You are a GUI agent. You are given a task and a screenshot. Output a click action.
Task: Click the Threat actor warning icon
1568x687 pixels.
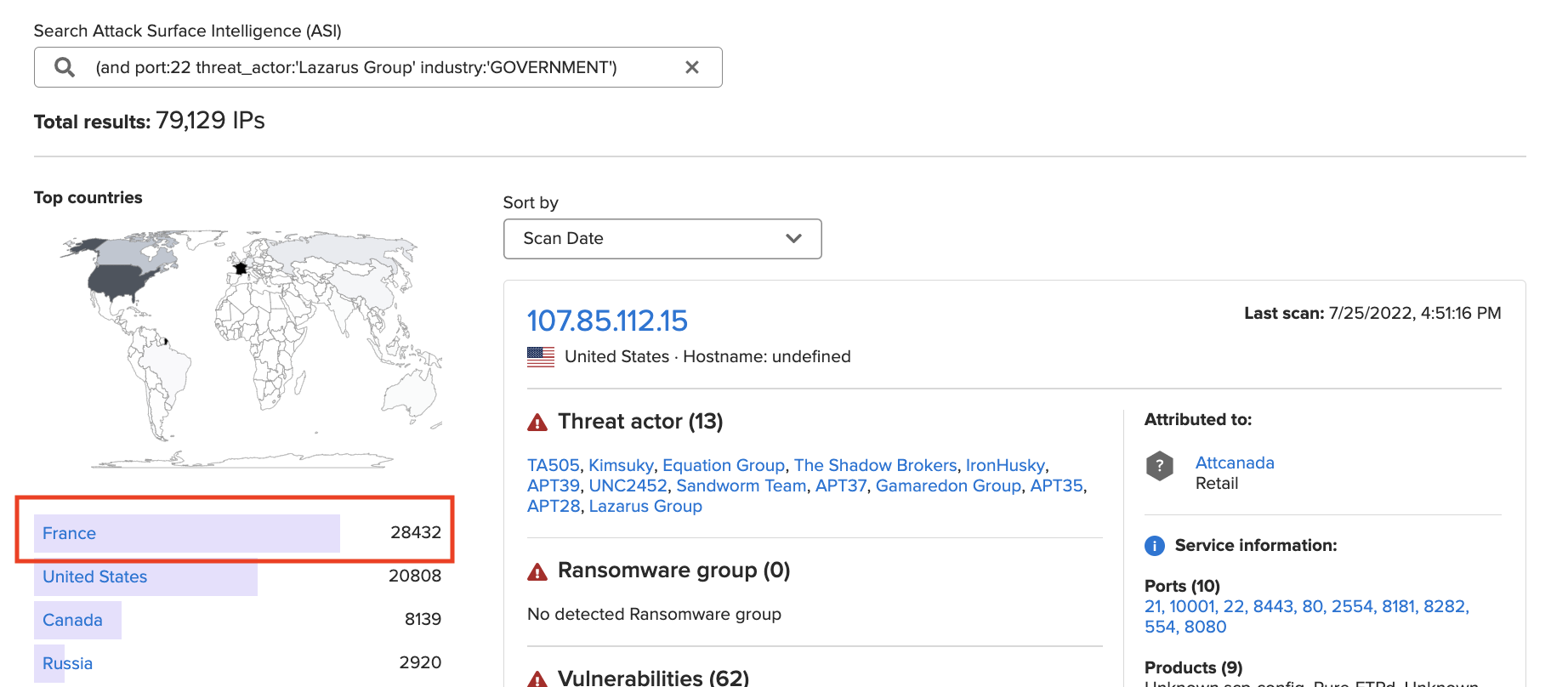point(537,422)
